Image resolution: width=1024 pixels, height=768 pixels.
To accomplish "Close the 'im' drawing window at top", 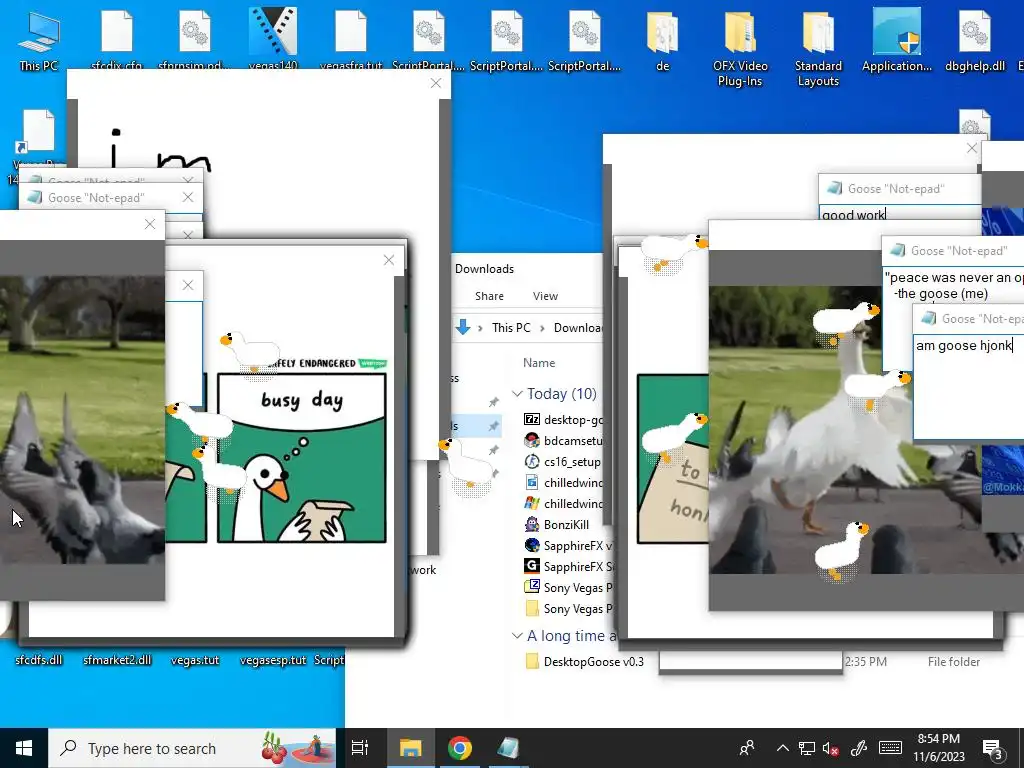I will tap(436, 83).
